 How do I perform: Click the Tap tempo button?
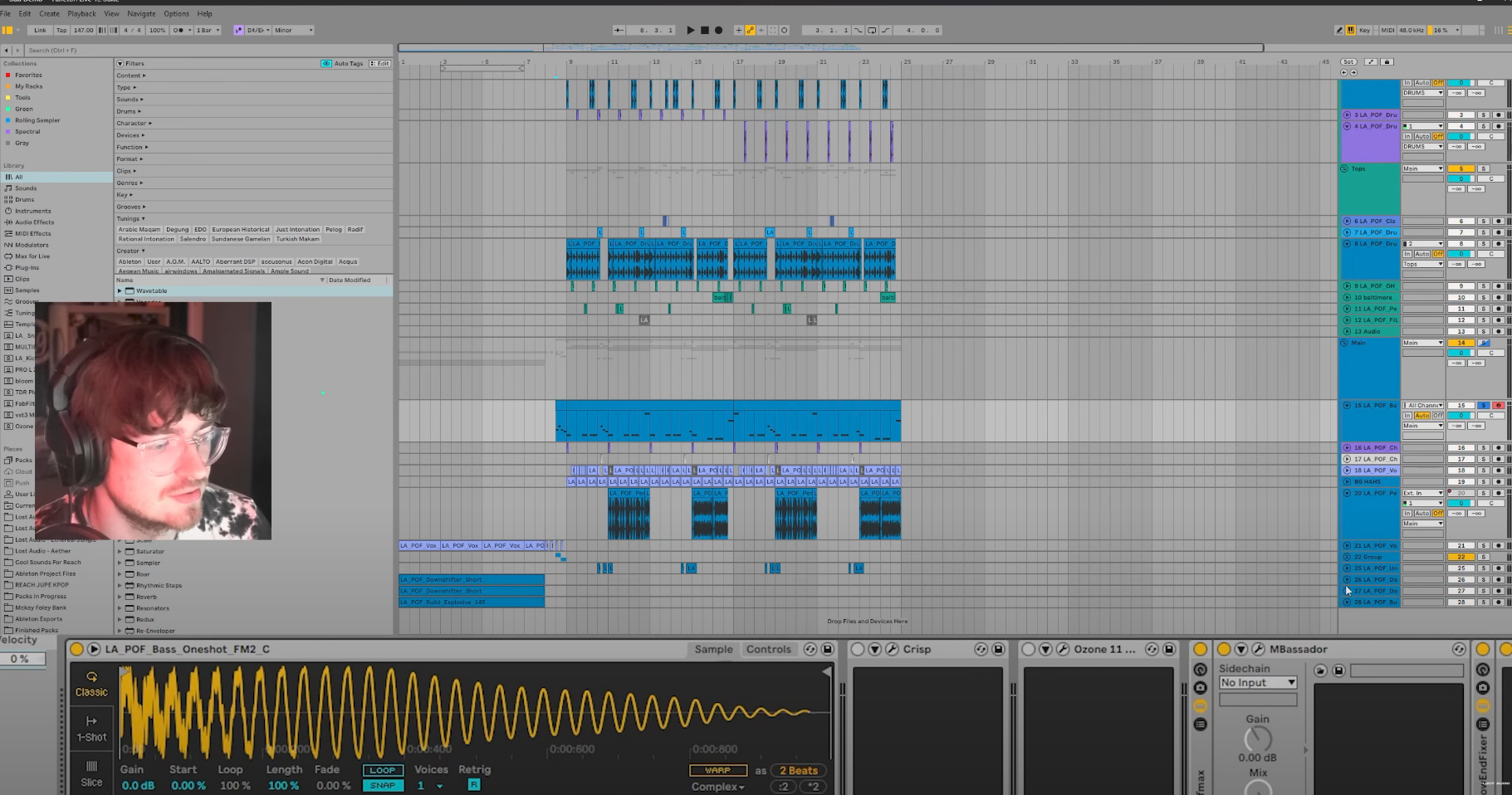tap(61, 30)
